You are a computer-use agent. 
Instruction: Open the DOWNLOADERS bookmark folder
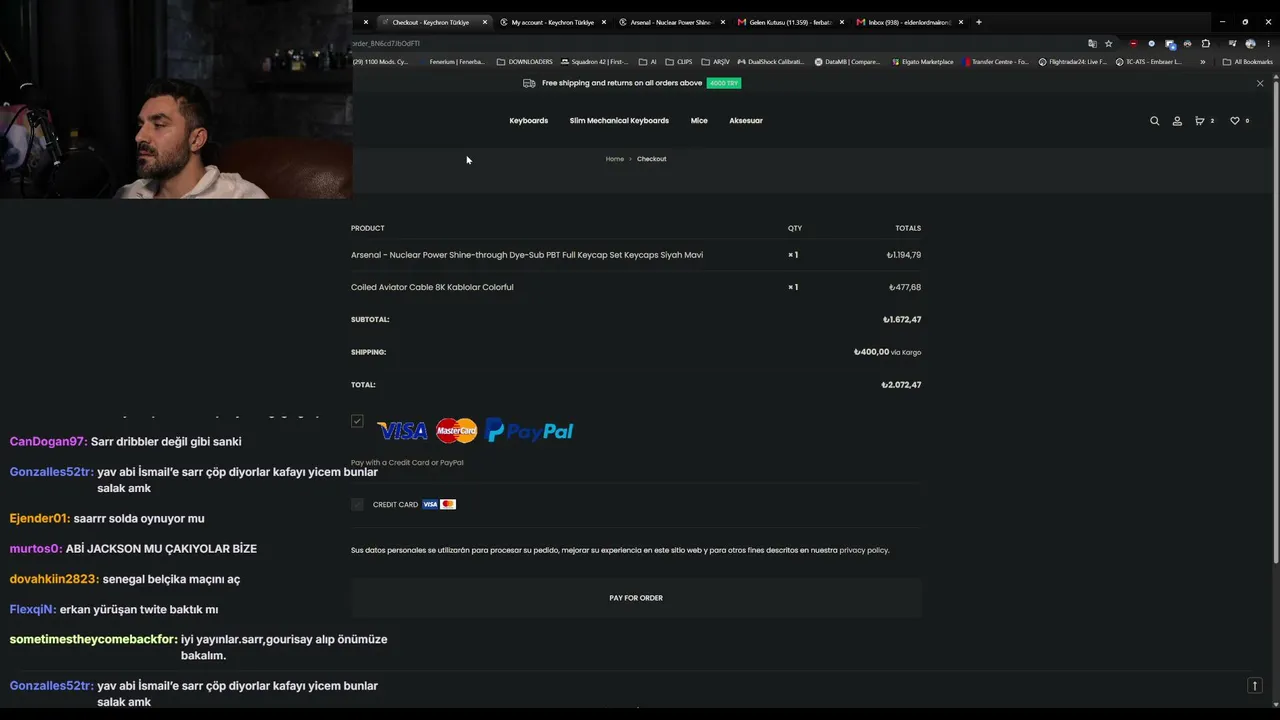[x=525, y=62]
